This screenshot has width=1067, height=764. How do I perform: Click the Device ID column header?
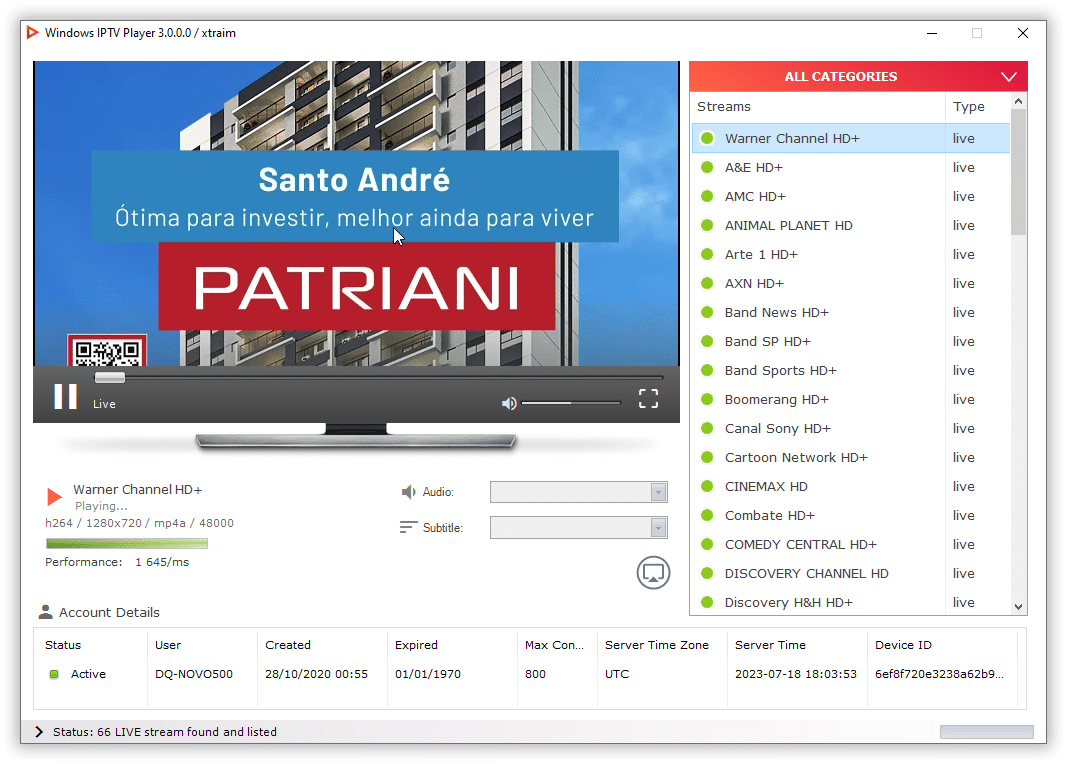942,645
